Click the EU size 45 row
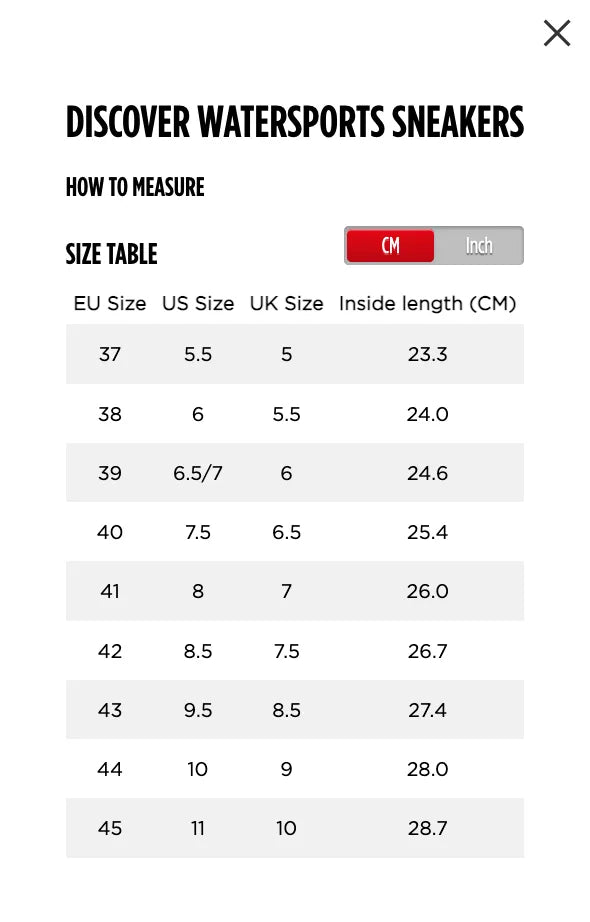 click(295, 828)
